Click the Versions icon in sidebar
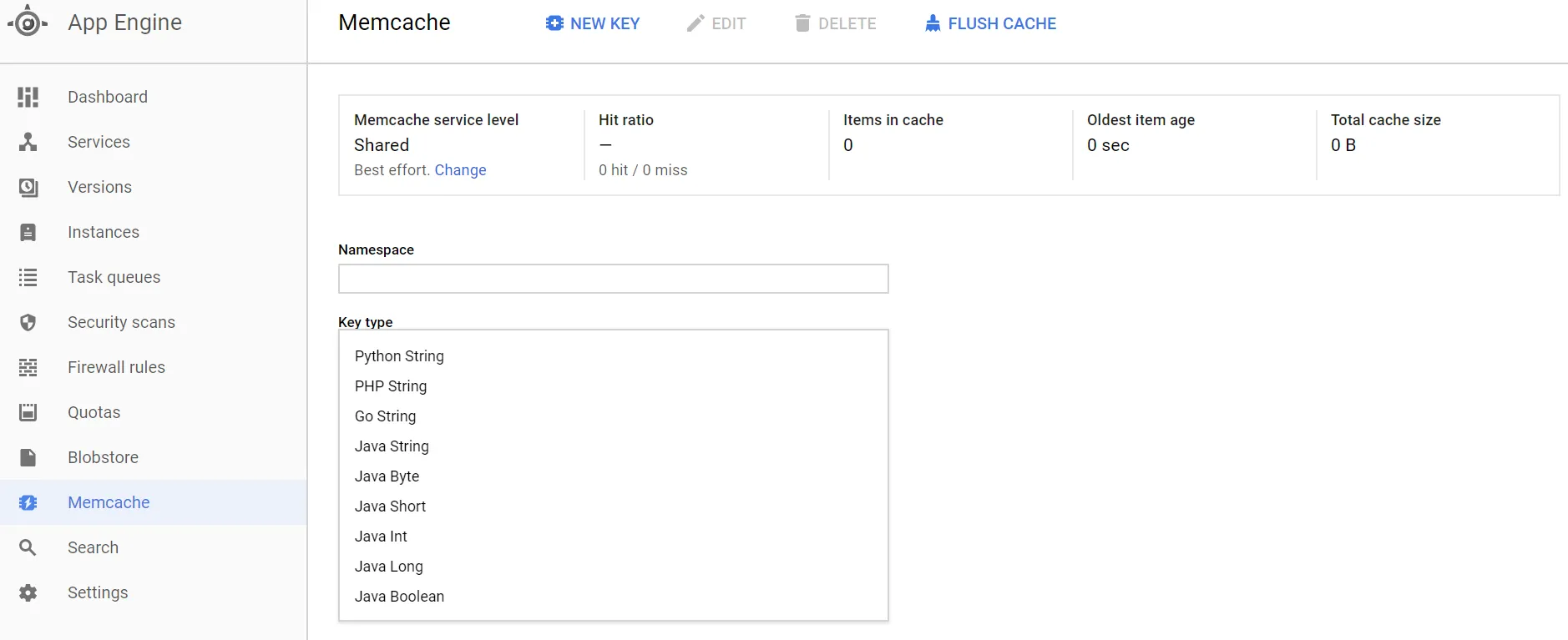The image size is (1568, 640). tap(28, 187)
